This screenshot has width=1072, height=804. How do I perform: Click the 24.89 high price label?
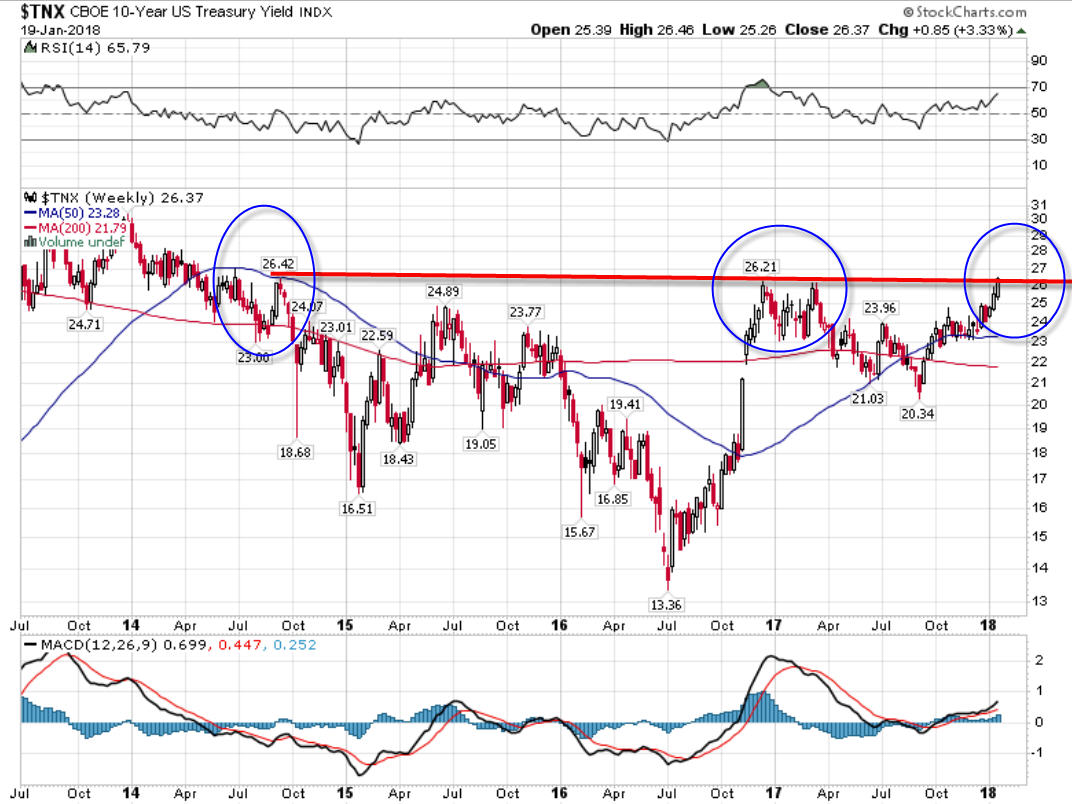443,292
